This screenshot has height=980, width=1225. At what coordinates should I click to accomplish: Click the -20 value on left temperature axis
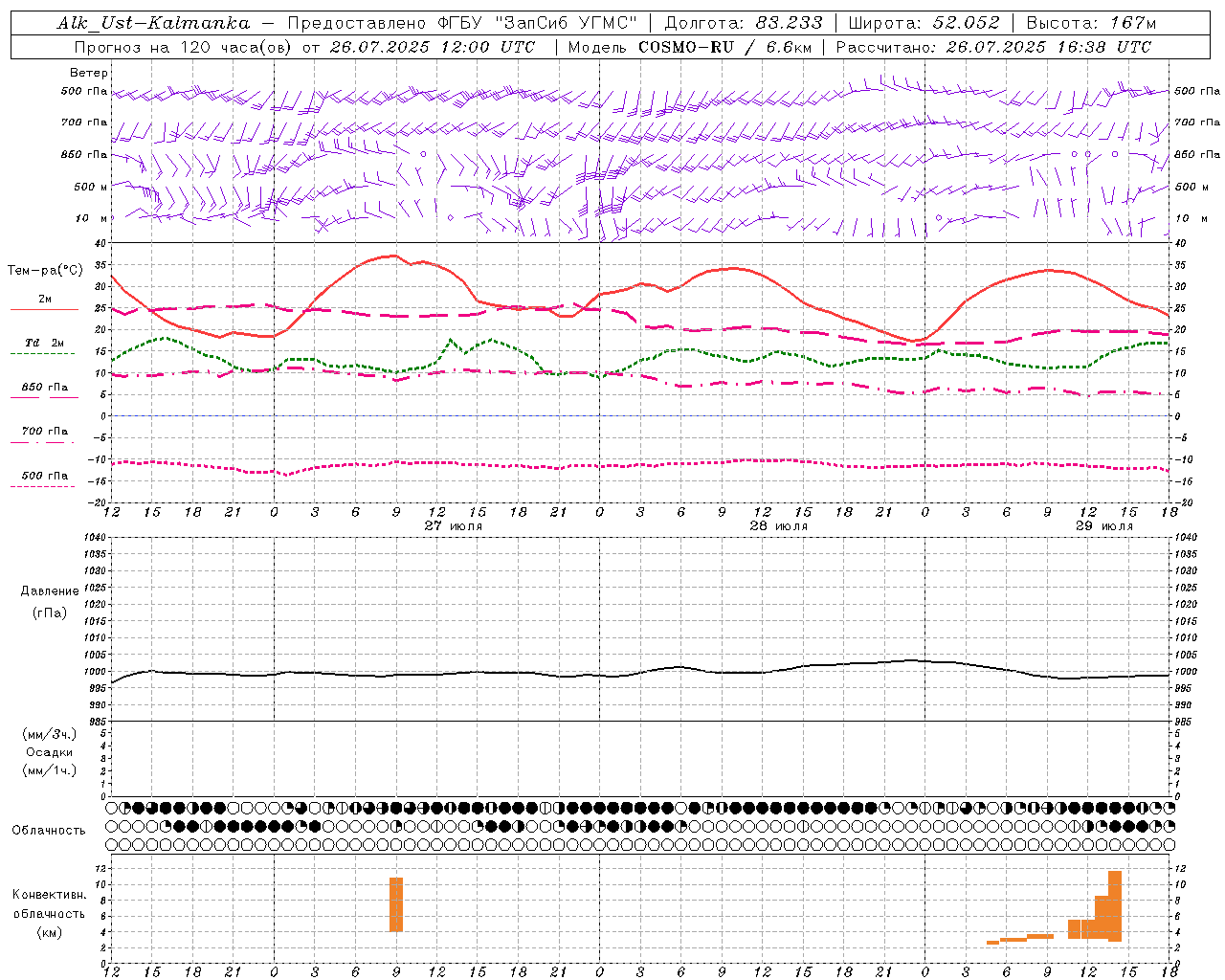(x=99, y=501)
